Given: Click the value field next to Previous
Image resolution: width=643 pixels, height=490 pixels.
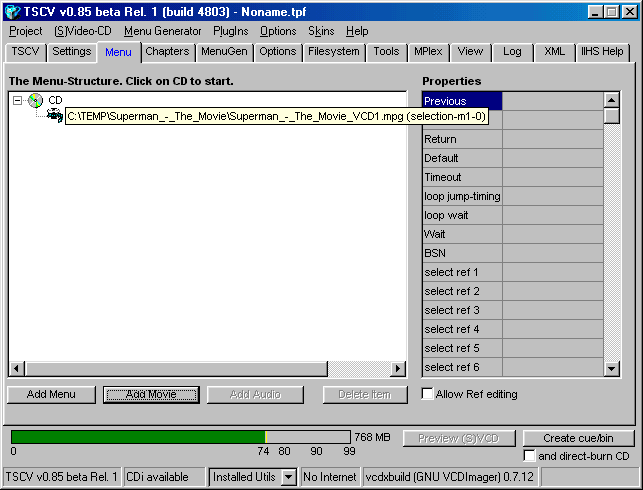Looking at the screenshot, I should (552, 101).
